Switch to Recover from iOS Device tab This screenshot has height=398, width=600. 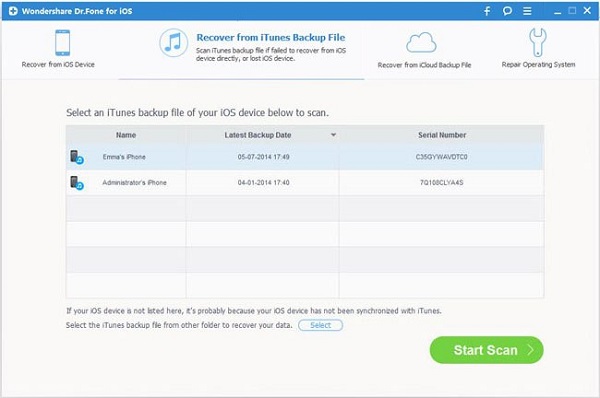pos(58,50)
